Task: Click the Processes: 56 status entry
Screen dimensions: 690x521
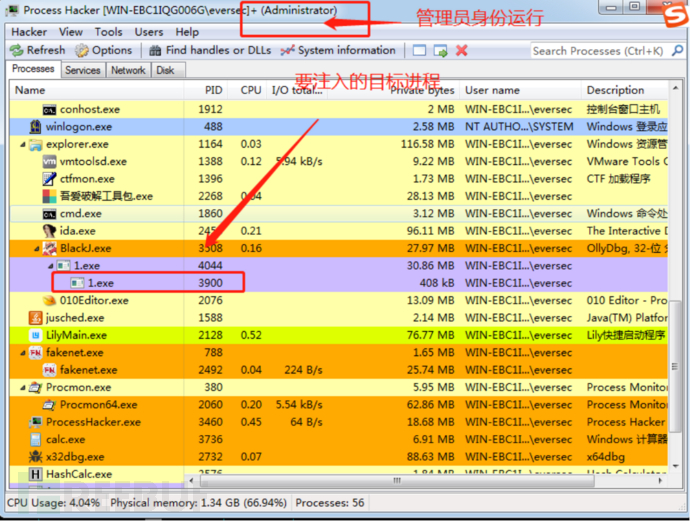Action: pyautogui.click(x=330, y=503)
